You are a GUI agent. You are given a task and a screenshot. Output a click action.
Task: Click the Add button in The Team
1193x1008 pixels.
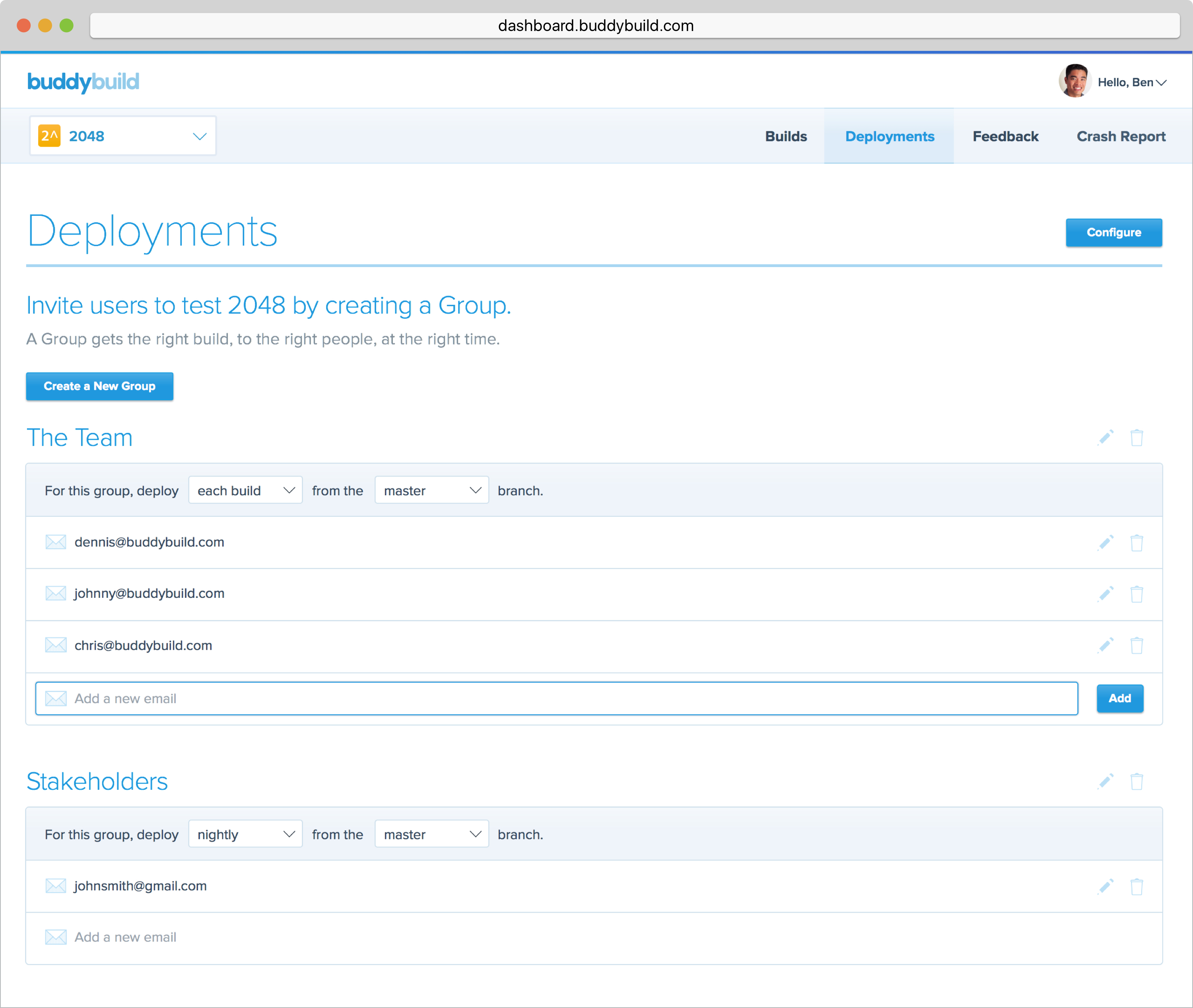tap(1120, 698)
